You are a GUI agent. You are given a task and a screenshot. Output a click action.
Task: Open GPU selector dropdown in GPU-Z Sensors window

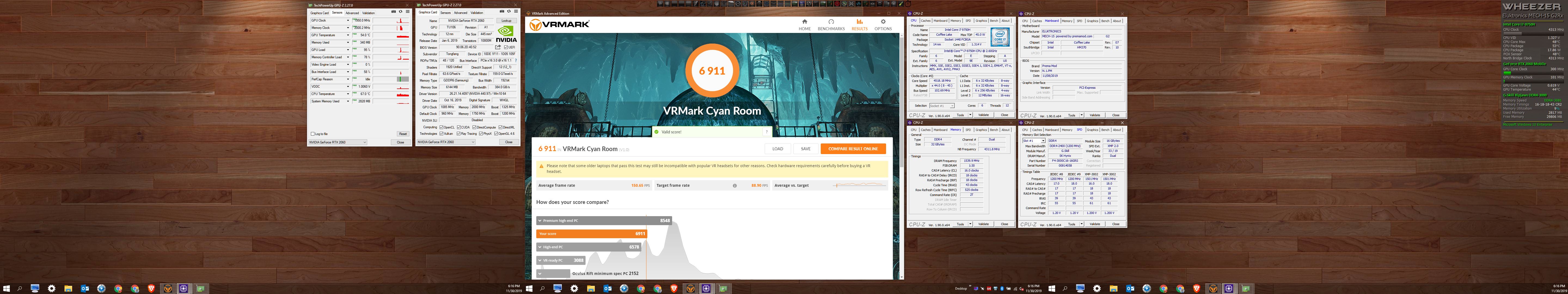coord(338,142)
